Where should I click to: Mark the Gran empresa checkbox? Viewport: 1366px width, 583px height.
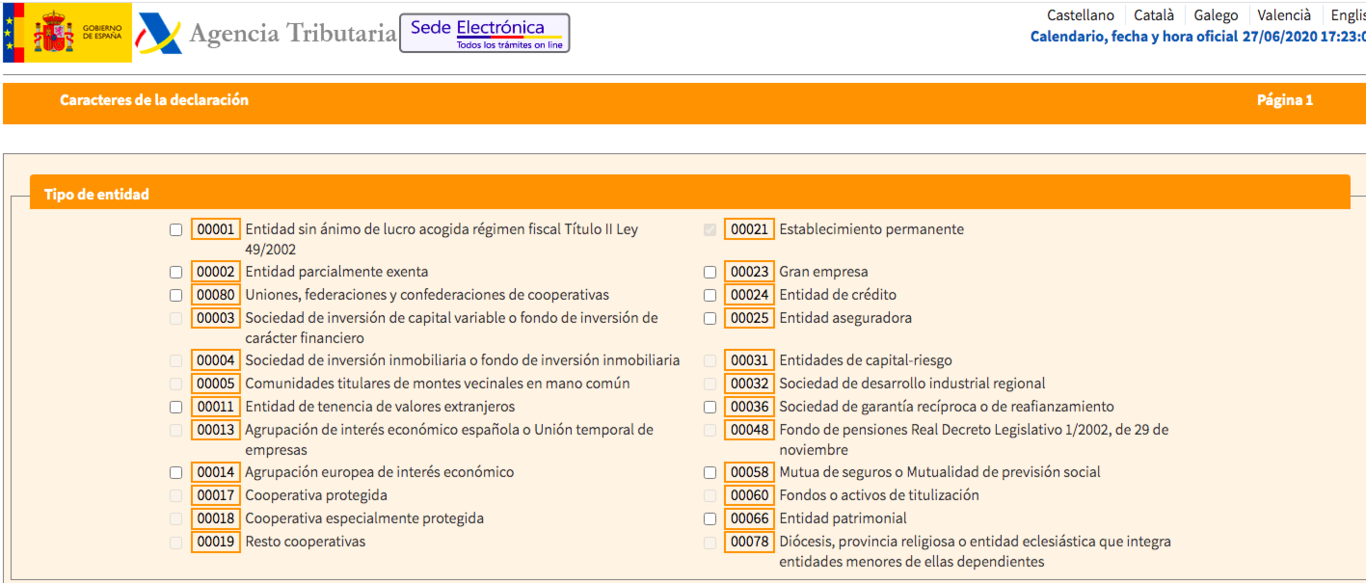click(710, 272)
